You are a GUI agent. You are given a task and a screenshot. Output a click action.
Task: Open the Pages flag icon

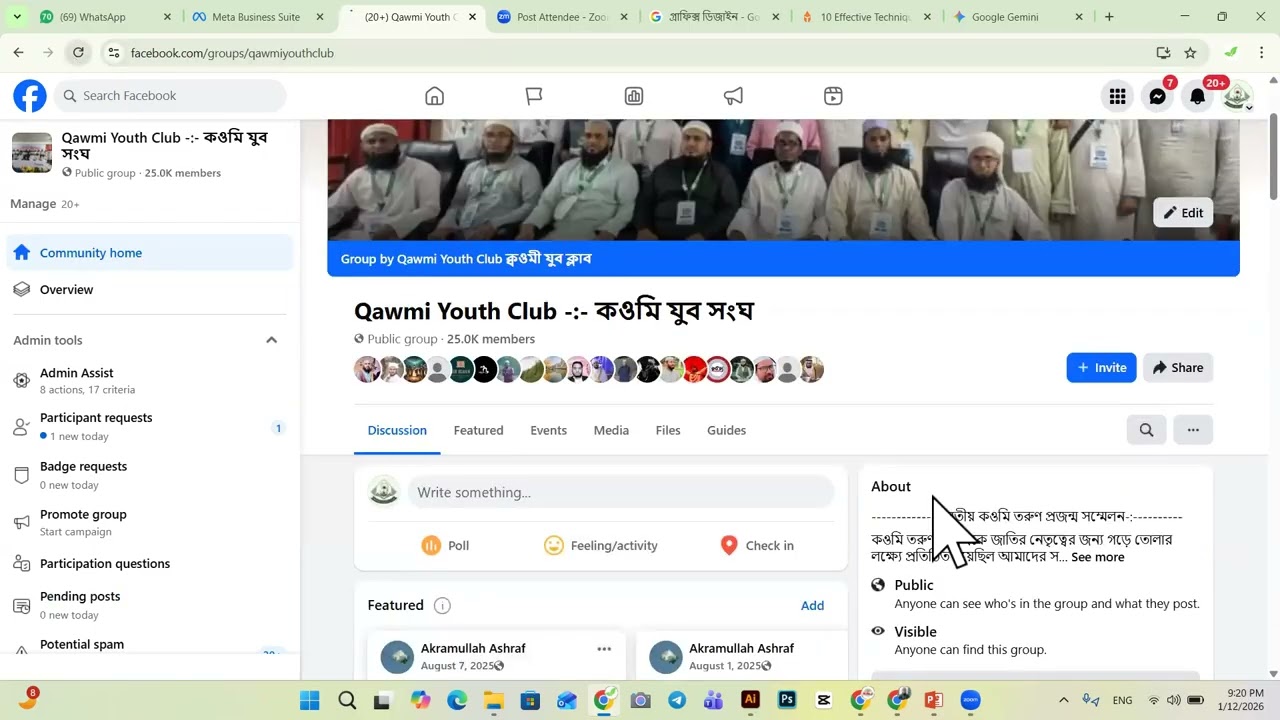(534, 96)
